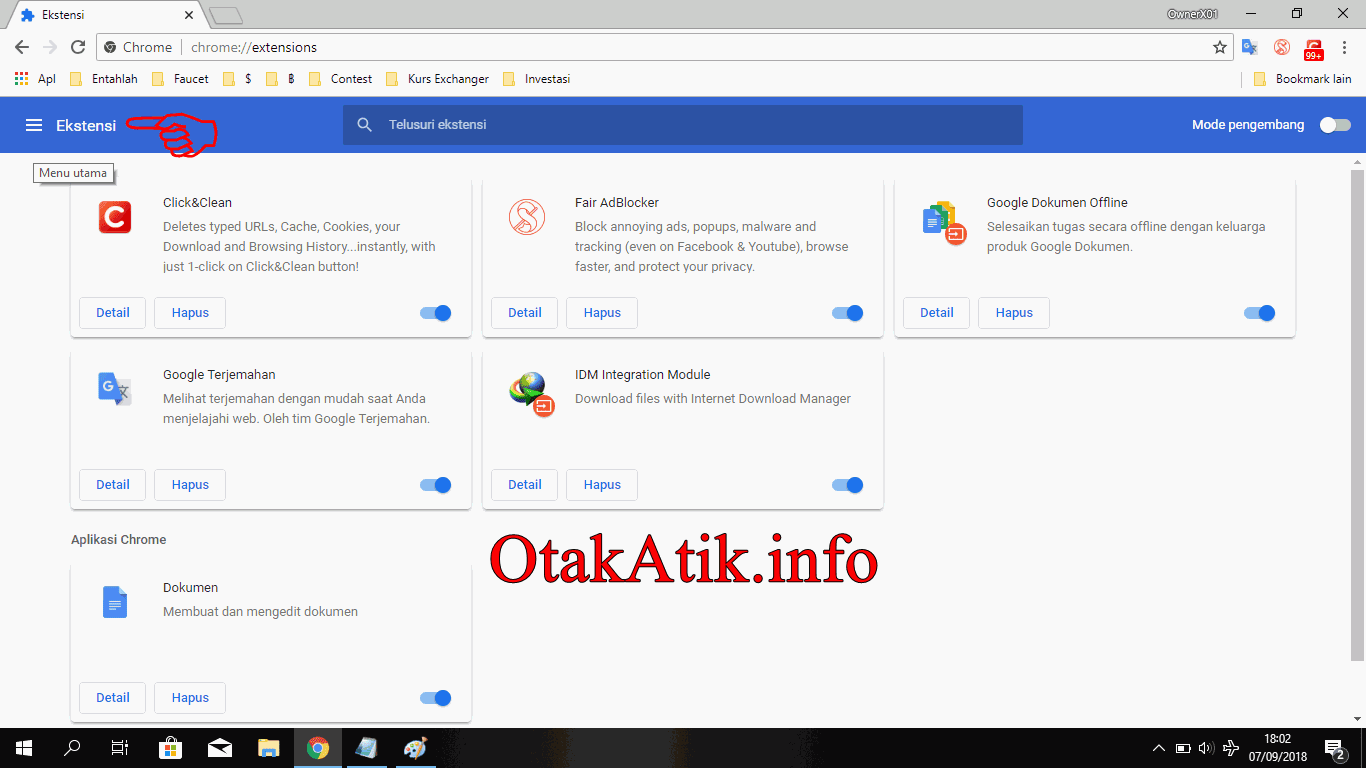The image size is (1366, 768).
Task: Click Hapus for Dokumen app
Action: click(190, 698)
